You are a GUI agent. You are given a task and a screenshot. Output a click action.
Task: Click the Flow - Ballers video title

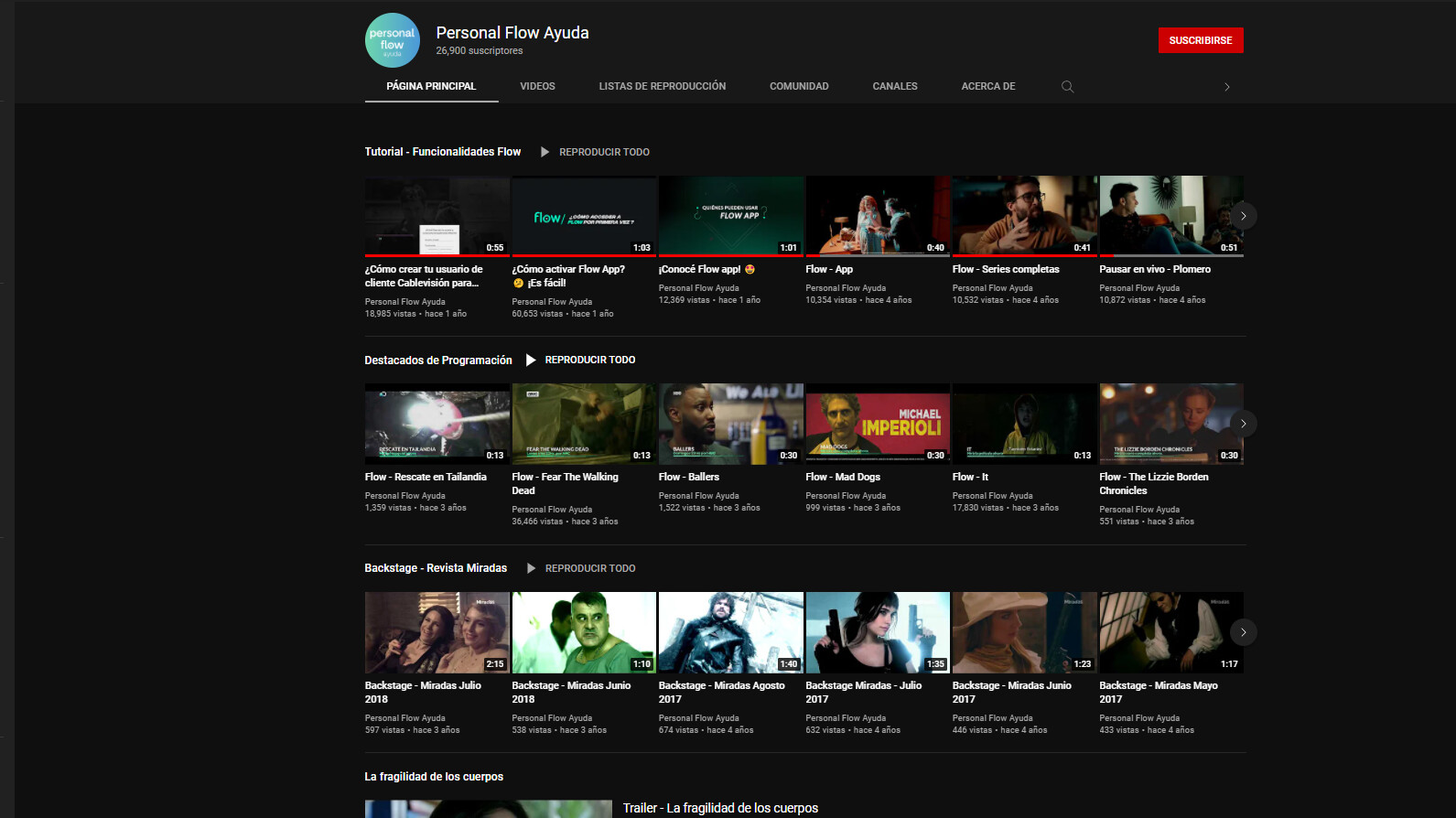[x=689, y=477]
